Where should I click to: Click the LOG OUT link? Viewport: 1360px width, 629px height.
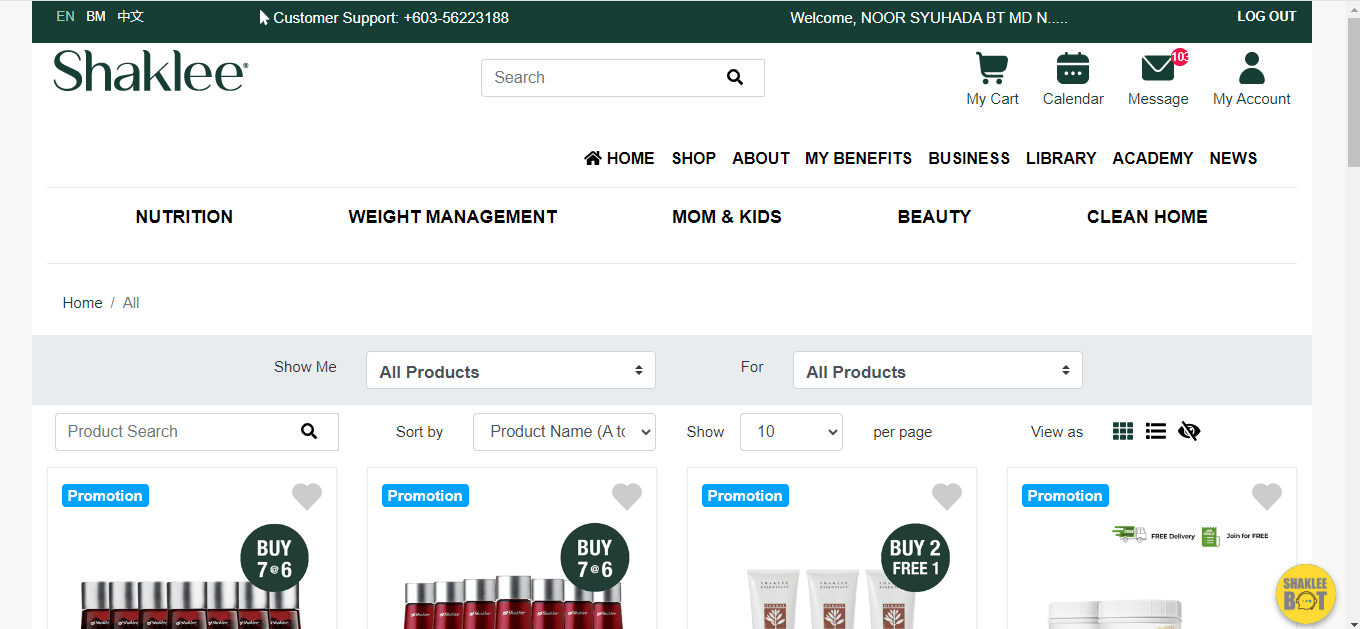1266,16
